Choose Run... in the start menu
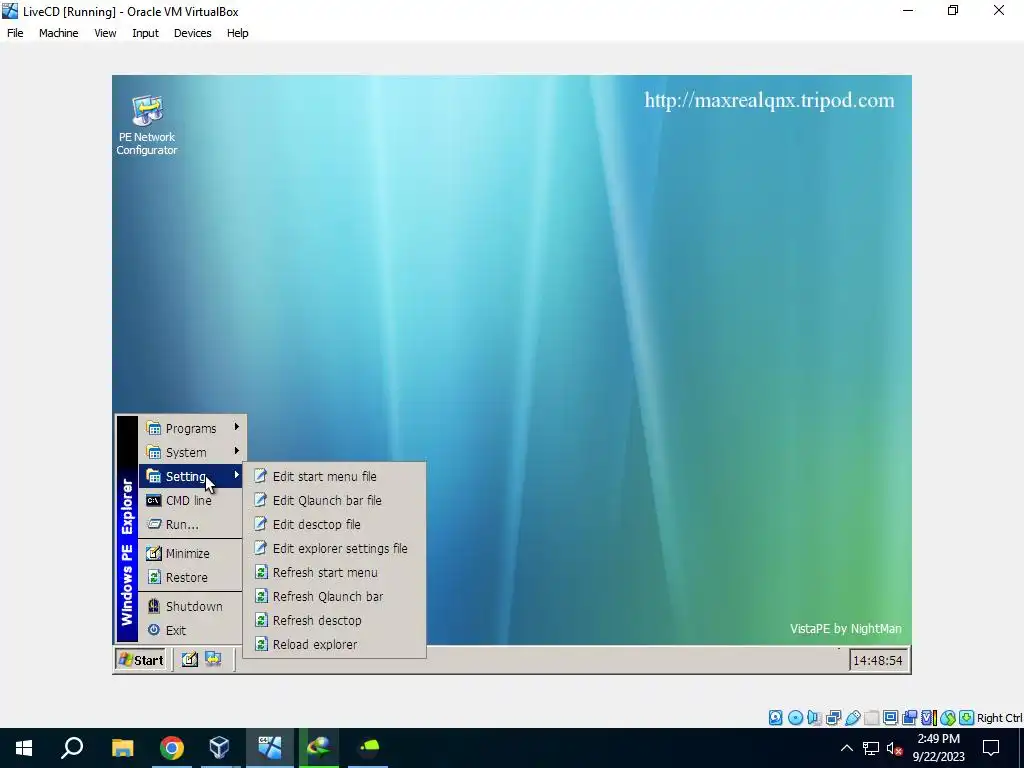This screenshot has width=1024, height=768. tap(192, 524)
